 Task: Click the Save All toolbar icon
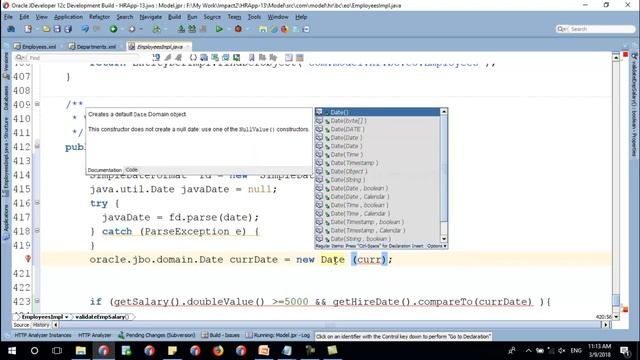(x=68, y=29)
